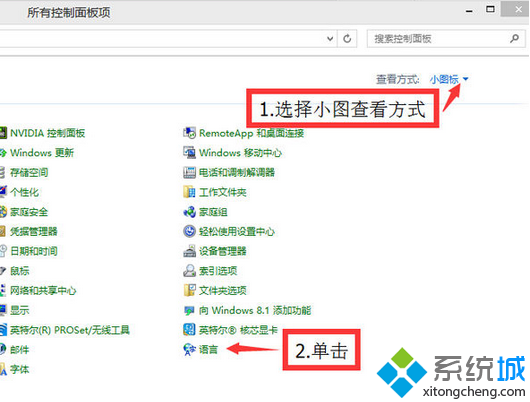Click the 家庭组 icon
The image size is (530, 402).
pos(189,212)
